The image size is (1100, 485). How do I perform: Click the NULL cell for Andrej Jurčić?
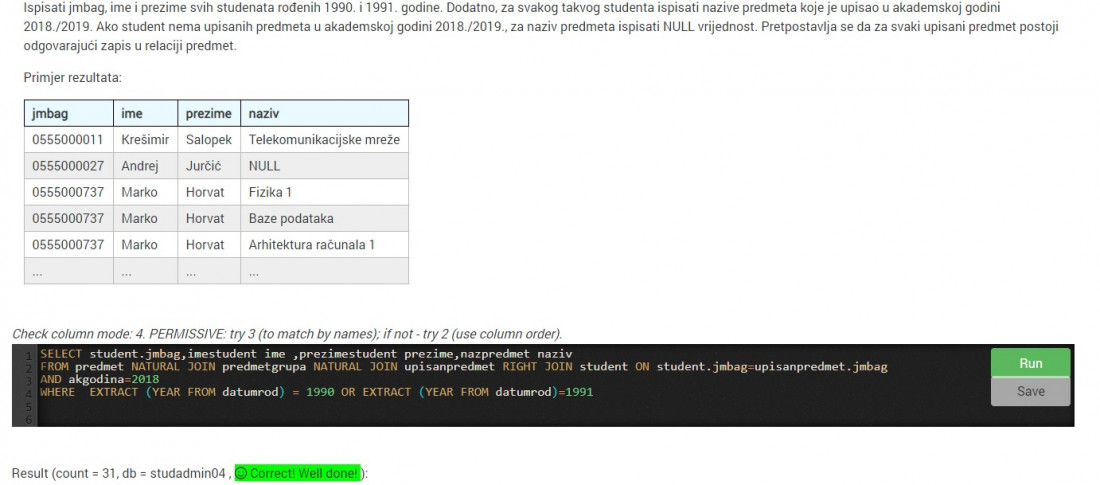tap(324, 166)
